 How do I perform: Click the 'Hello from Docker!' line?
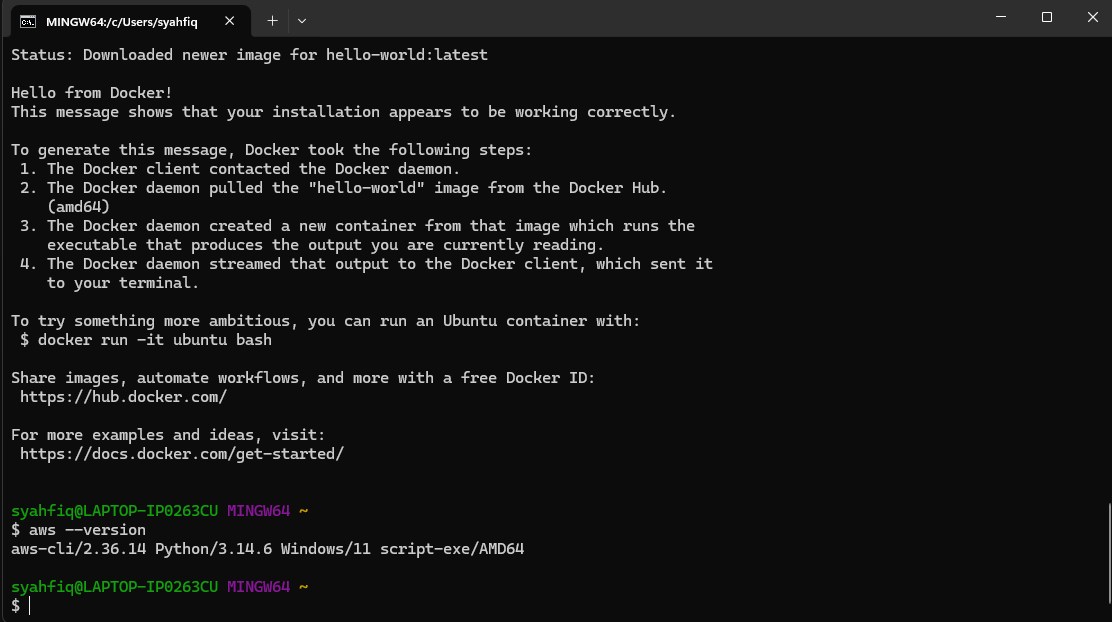pos(91,93)
